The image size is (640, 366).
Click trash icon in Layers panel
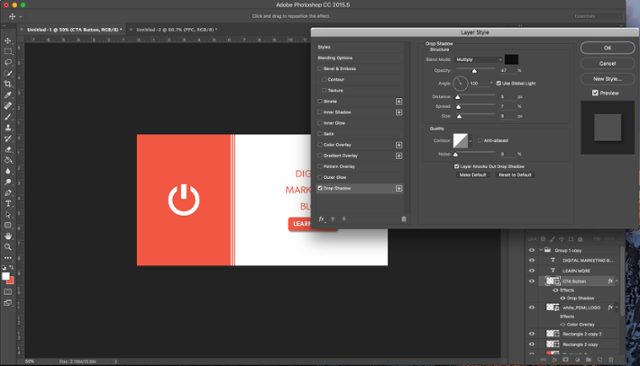[611, 359]
